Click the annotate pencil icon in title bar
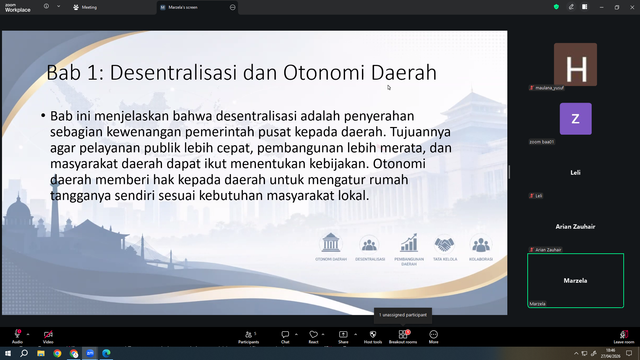640x360 pixels. [571, 7]
